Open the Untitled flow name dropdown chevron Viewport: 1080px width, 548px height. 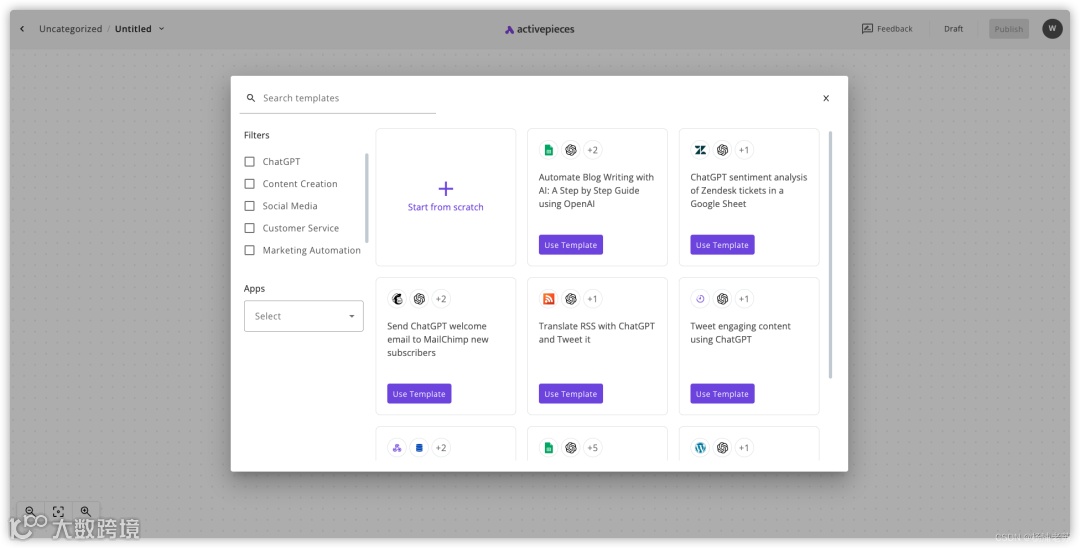(162, 29)
